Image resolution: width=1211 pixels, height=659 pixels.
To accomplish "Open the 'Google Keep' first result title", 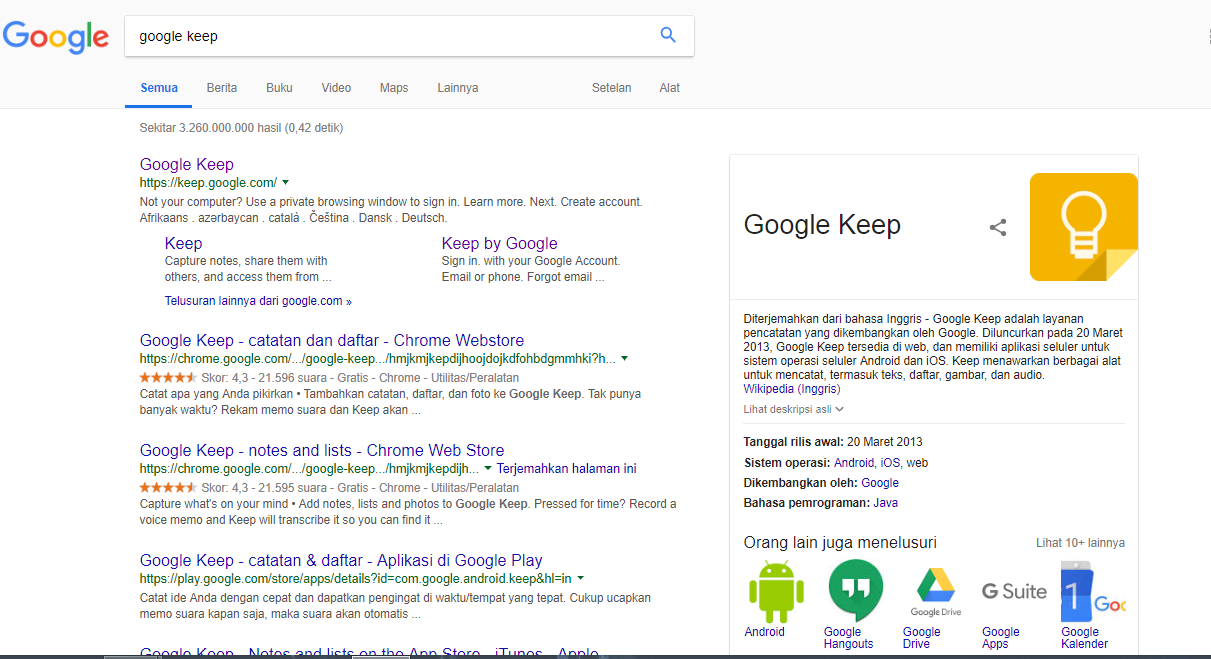I will [187, 164].
